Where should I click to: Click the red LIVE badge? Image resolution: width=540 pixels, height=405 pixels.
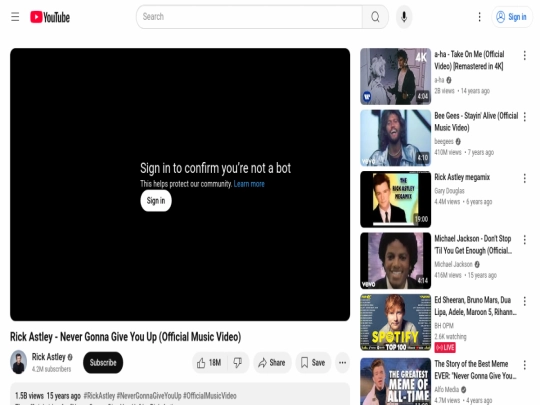pos(445,347)
